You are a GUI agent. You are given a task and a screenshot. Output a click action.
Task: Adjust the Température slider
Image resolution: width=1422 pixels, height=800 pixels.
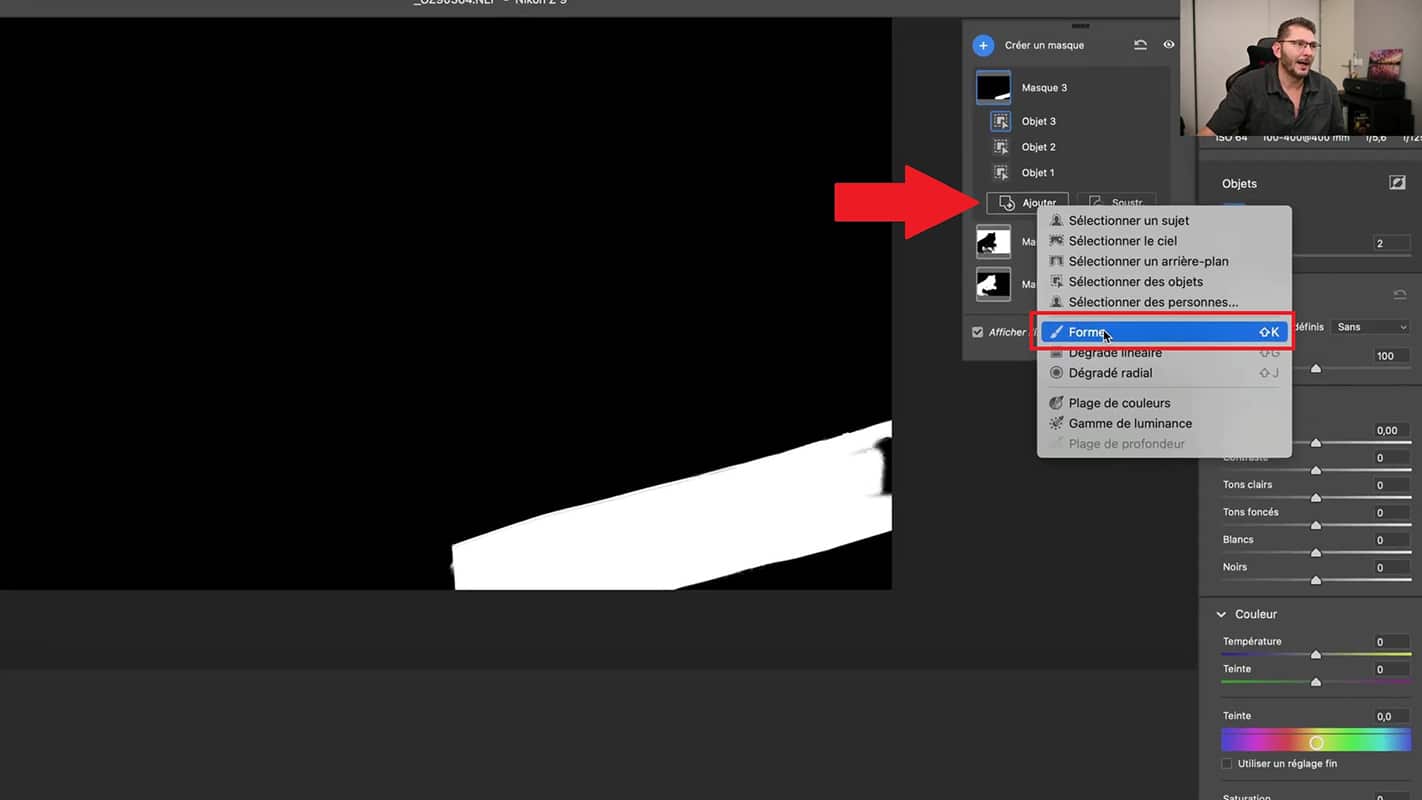click(x=1316, y=655)
